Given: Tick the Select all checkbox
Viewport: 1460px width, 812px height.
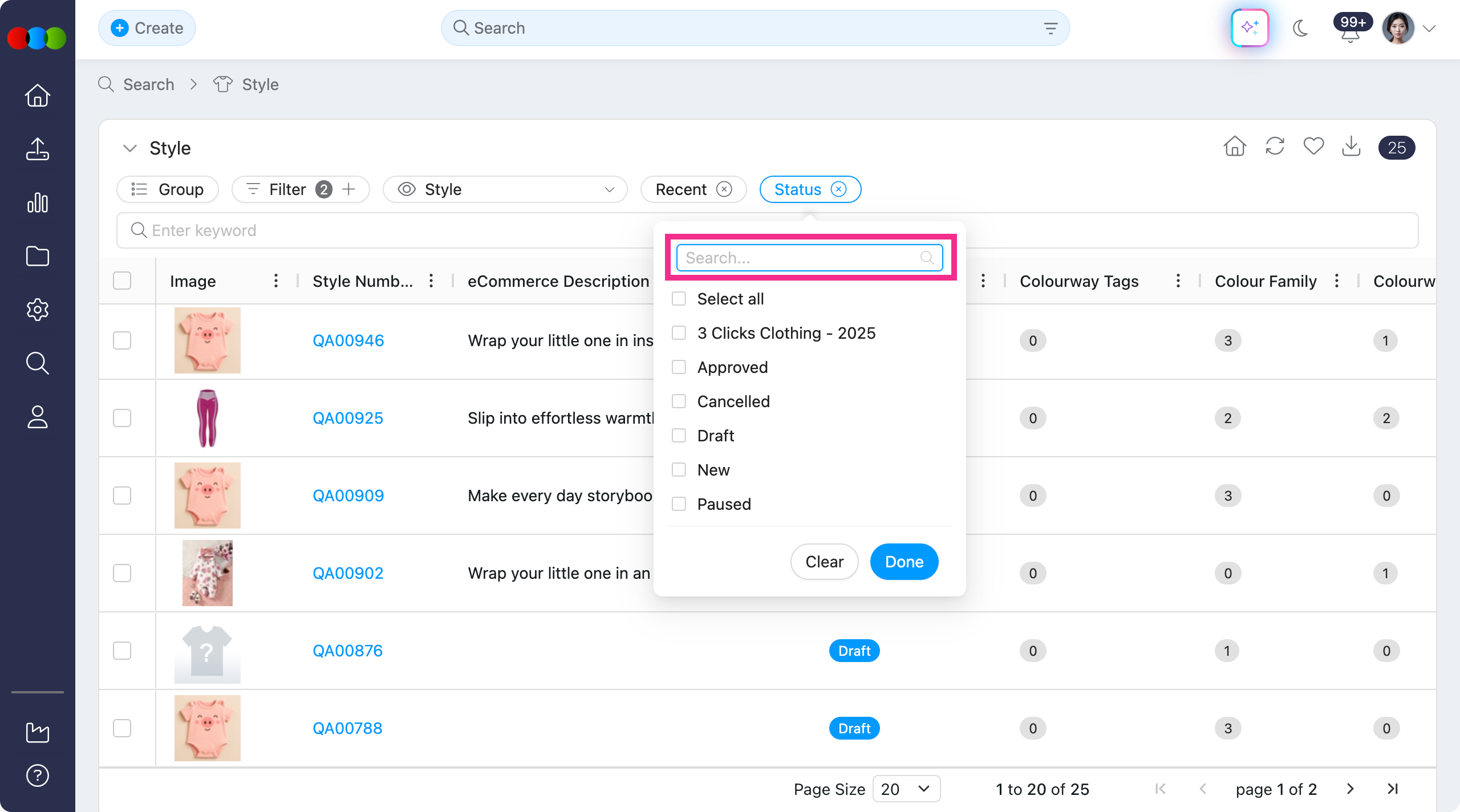Looking at the screenshot, I should [679, 299].
